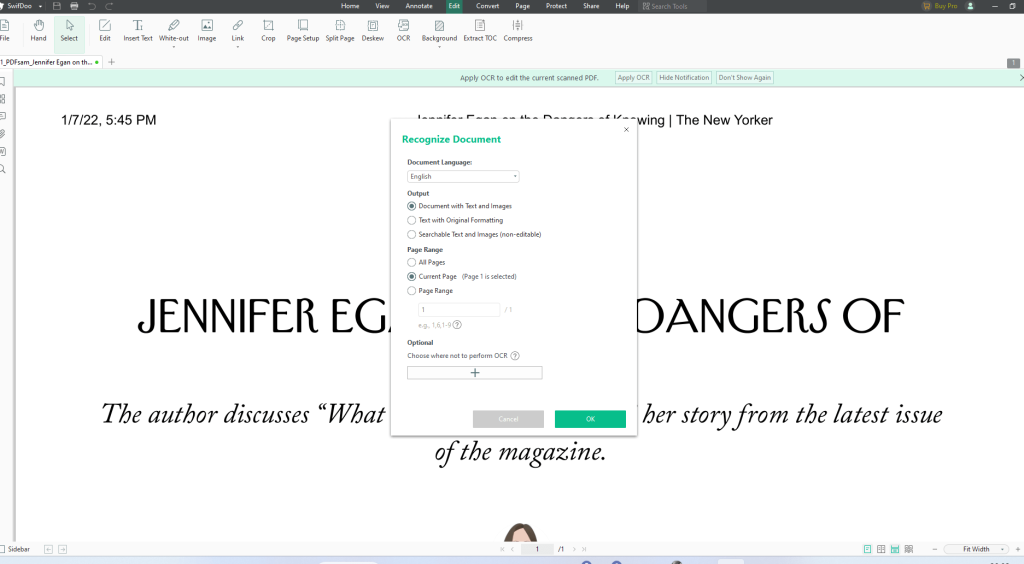The image size is (1024, 564).
Task: Choose All Pages radio button
Action: pyautogui.click(x=411, y=262)
